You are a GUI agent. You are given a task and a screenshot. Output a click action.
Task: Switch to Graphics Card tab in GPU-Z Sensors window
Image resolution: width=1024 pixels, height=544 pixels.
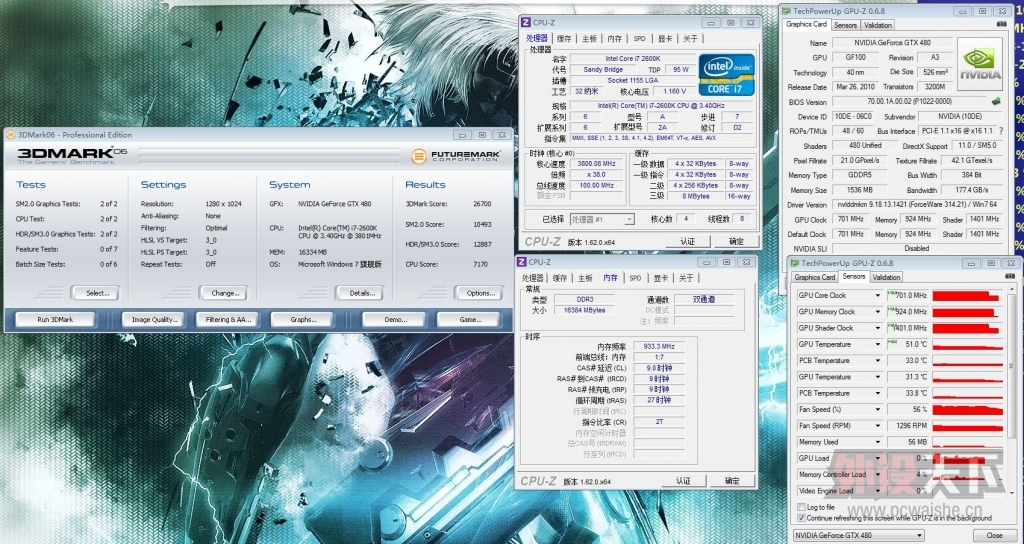814,278
